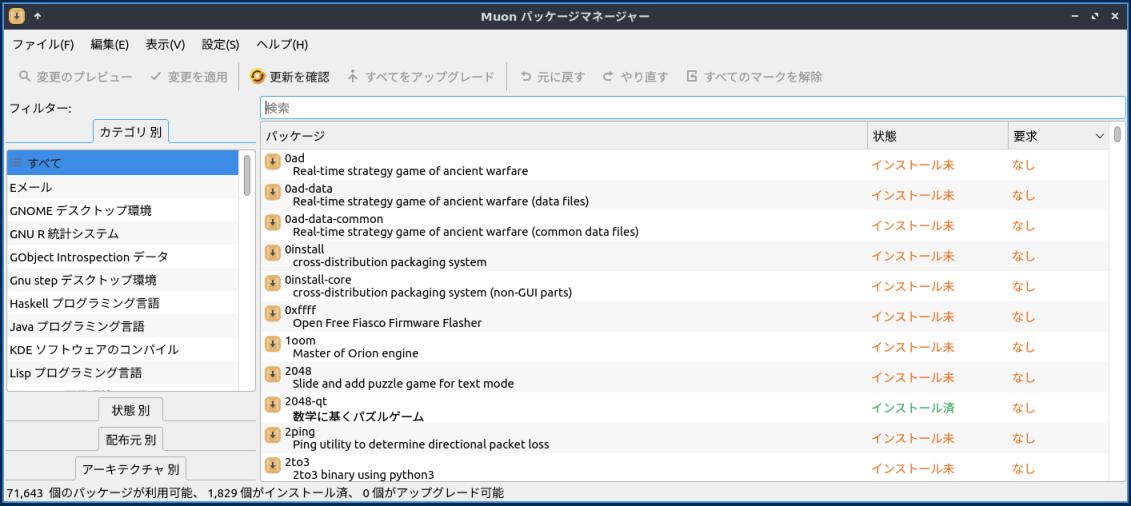The width and height of the screenshot is (1131, 506).
Task: Click 変更を適用 toolbar button
Action: pyautogui.click(x=189, y=76)
